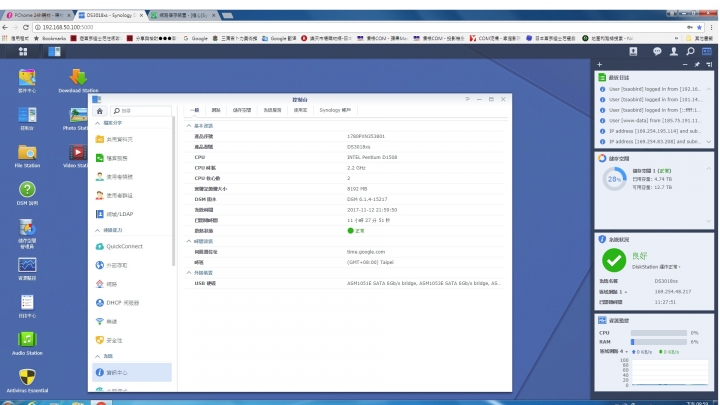Click the Control Panel taskbar icon in DSM
This screenshot has height=405, width=720.
(54, 51)
